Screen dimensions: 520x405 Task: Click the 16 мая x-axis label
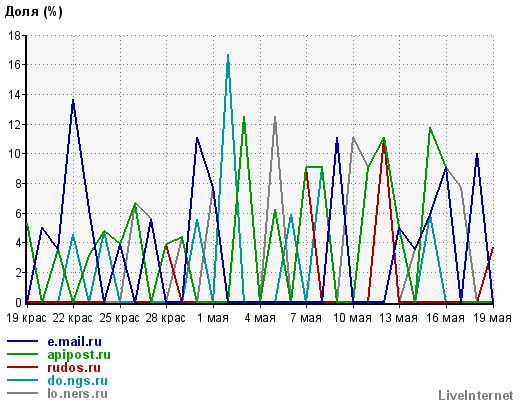tap(446, 318)
